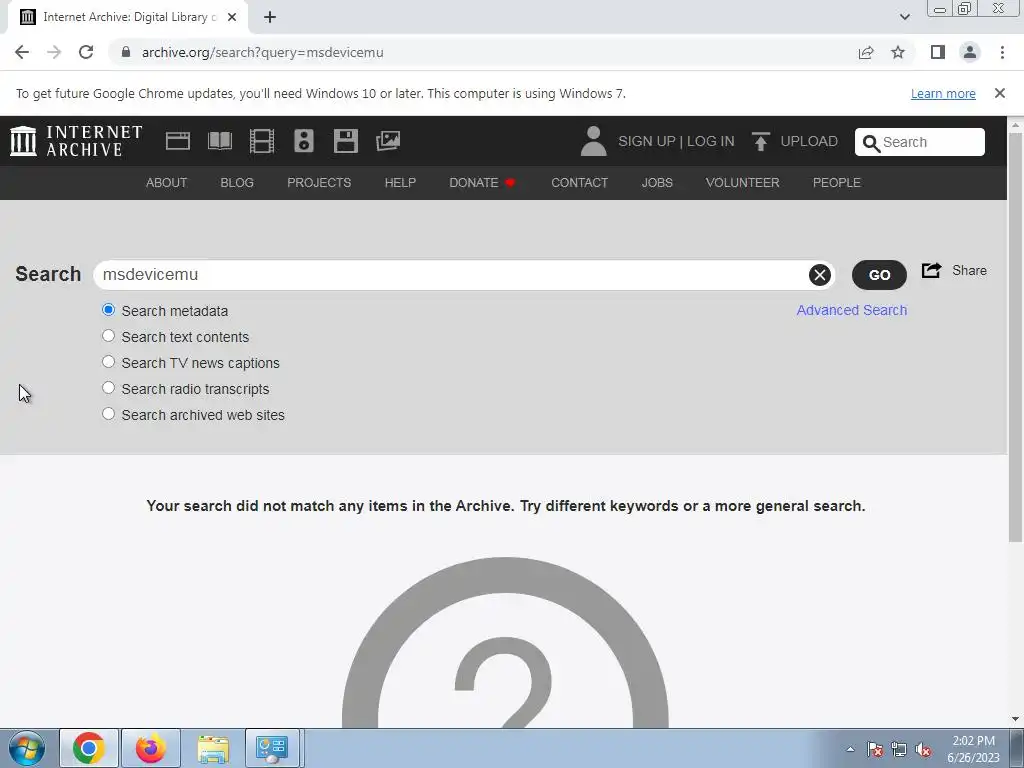
Task: Click the share page icon in address bar
Action: coord(866,52)
